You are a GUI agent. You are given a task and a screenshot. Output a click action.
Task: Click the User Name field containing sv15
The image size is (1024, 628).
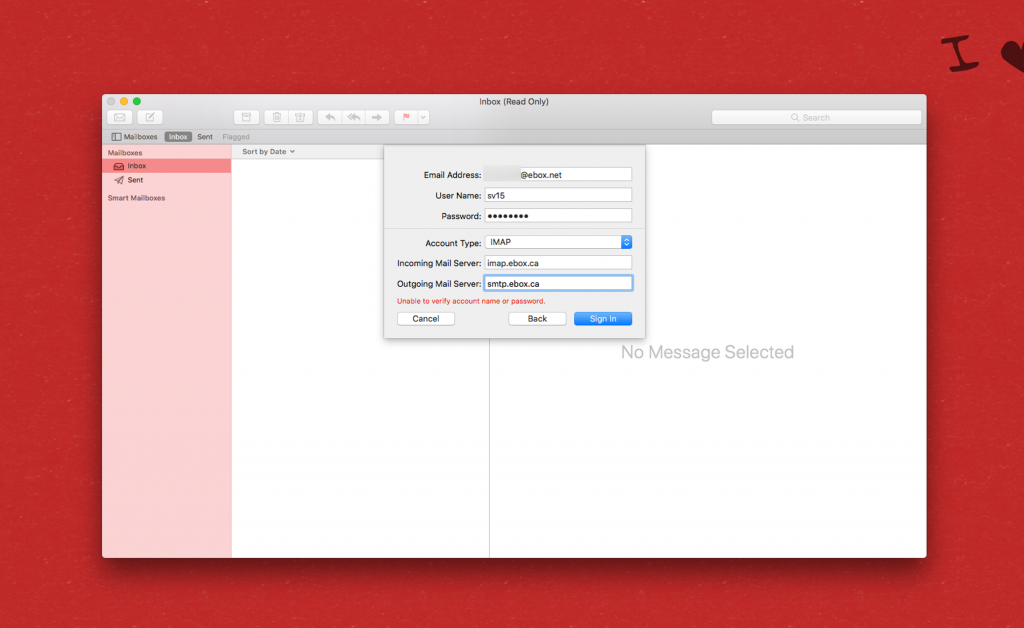[558, 195]
